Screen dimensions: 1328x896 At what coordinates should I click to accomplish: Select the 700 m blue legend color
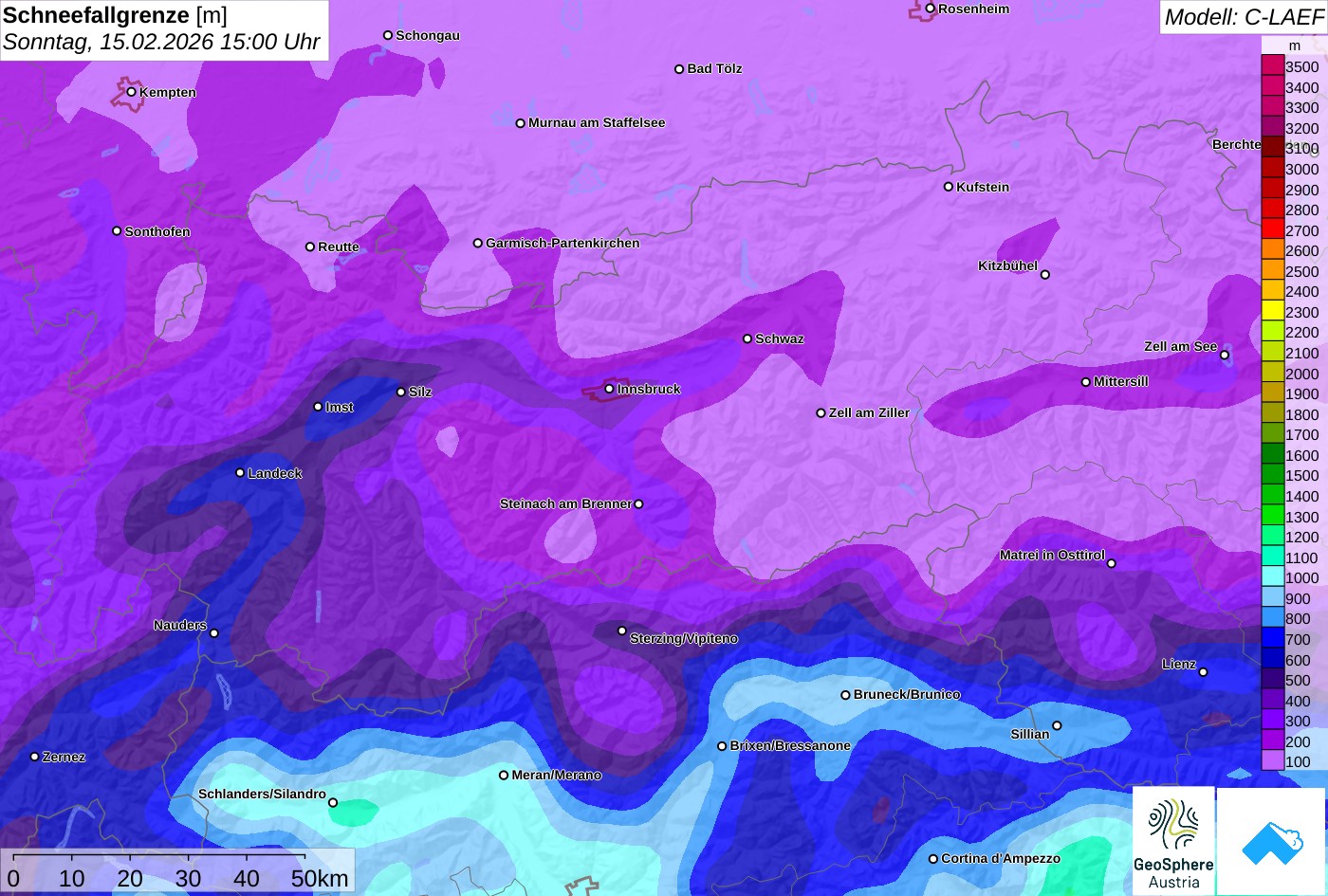1272,639
